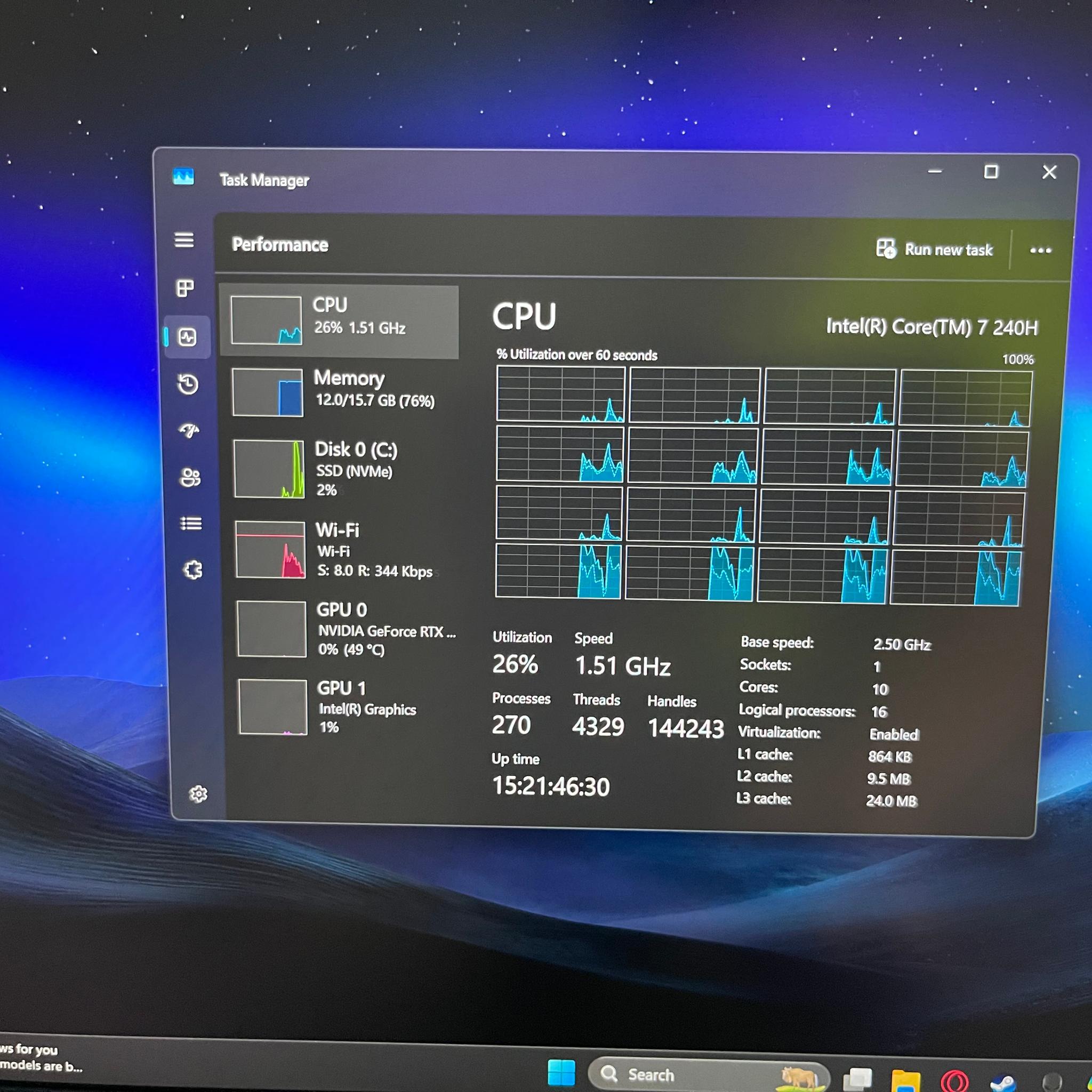
Task: Click the '% Utilization over 60 seconds' label
Action: click(576, 355)
